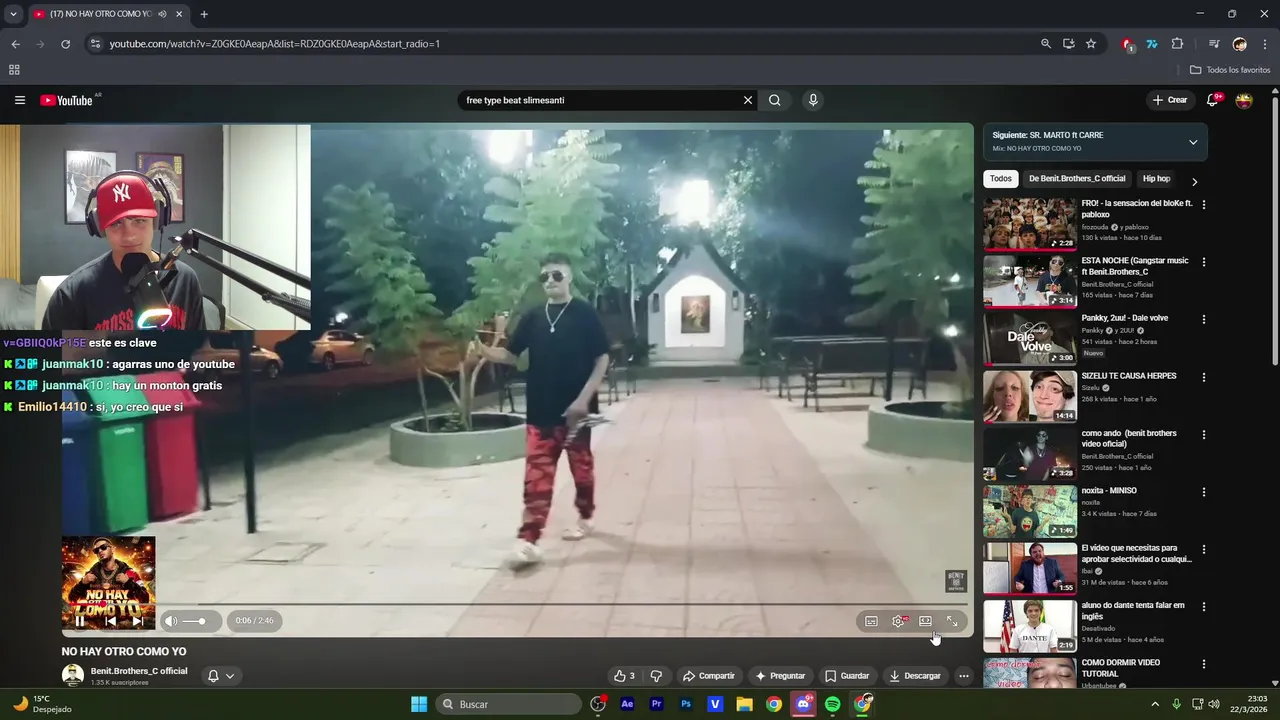1280x720 pixels.
Task: Click in the YouTube search input field
Action: 600,100
